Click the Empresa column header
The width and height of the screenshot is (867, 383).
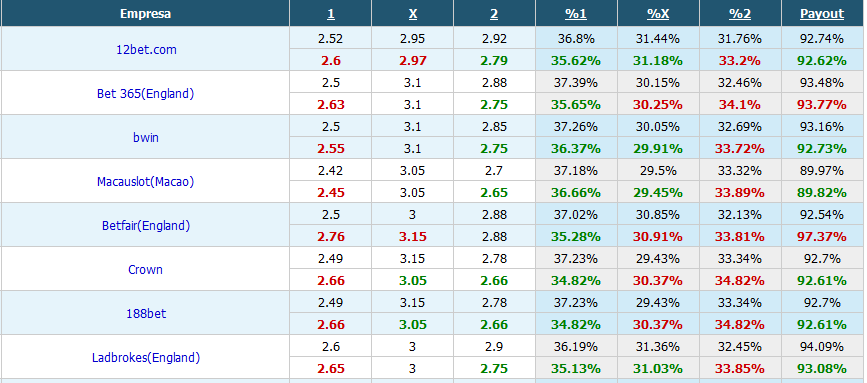145,14
